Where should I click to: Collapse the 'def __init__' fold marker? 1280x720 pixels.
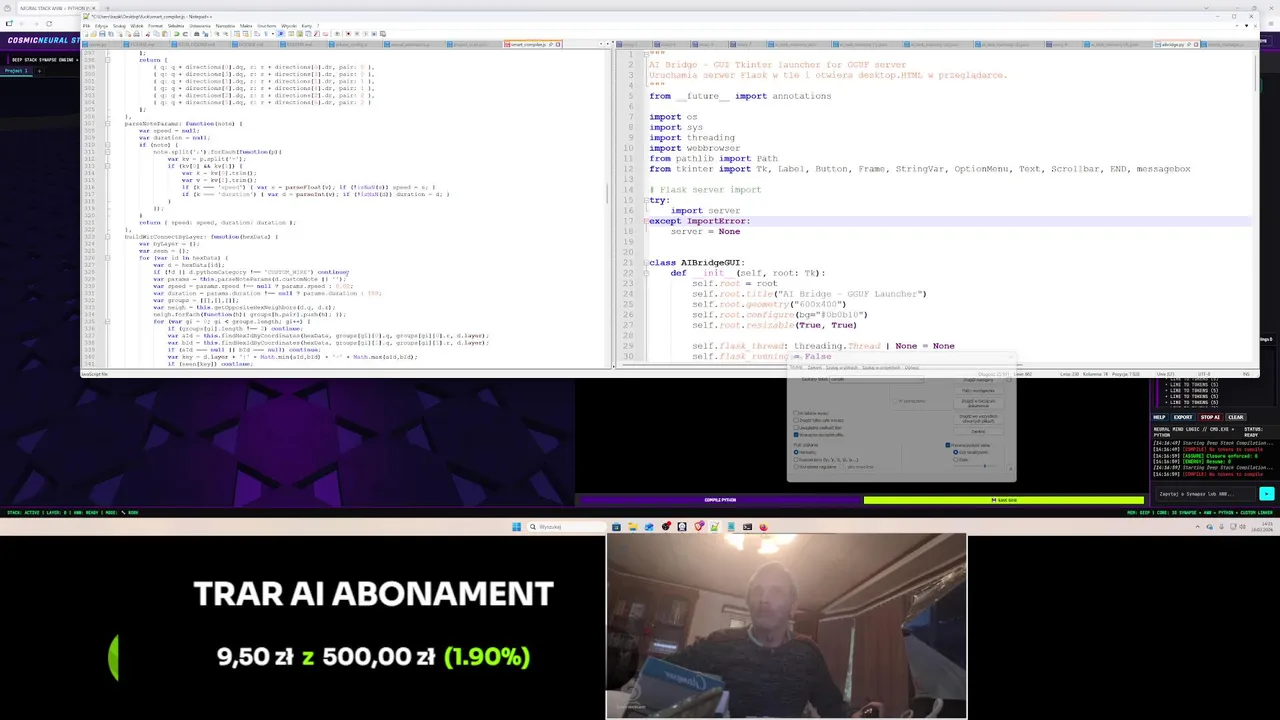click(646, 273)
